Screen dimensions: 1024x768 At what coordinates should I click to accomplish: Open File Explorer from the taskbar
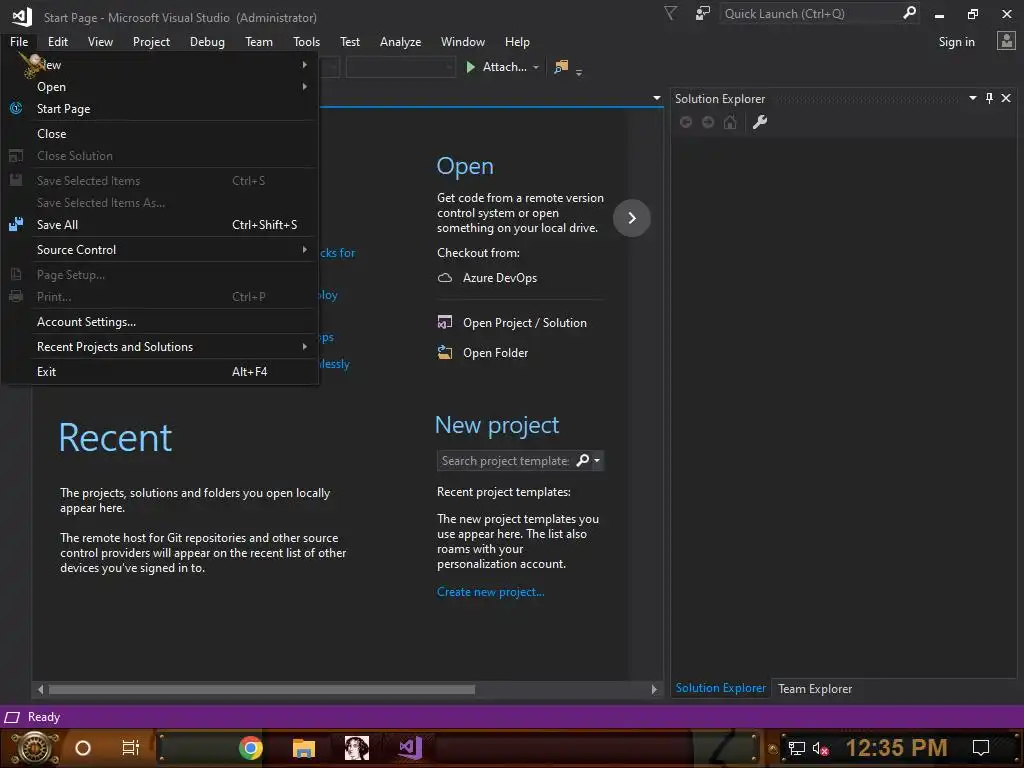tap(304, 748)
